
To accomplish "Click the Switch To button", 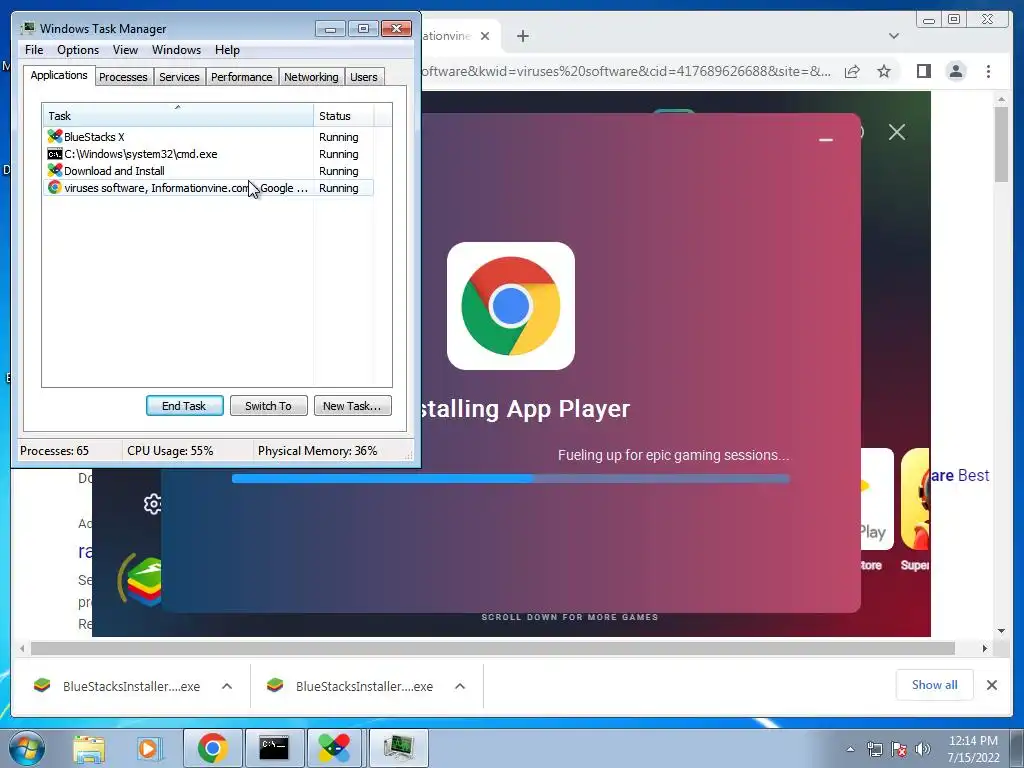I will pyautogui.click(x=268, y=406).
